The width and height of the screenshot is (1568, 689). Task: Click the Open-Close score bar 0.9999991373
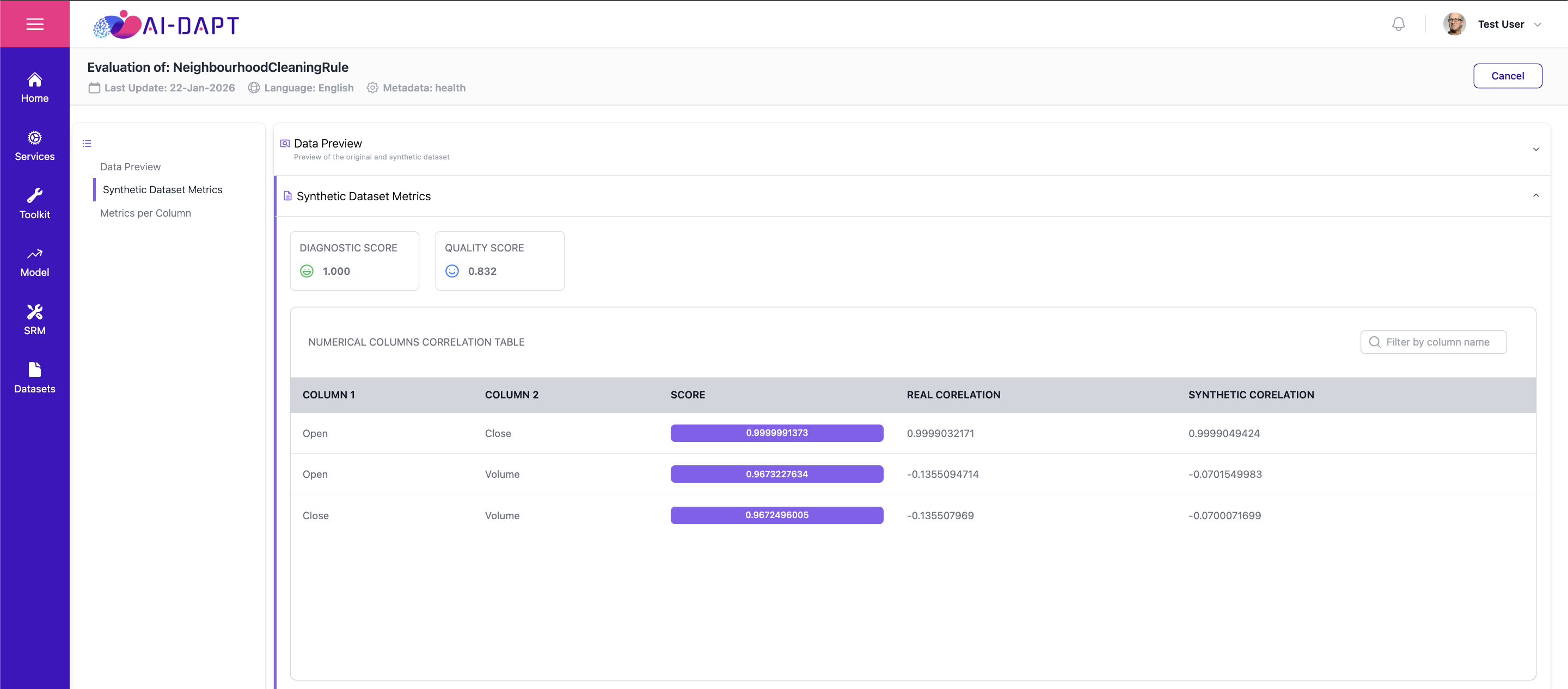pos(777,433)
